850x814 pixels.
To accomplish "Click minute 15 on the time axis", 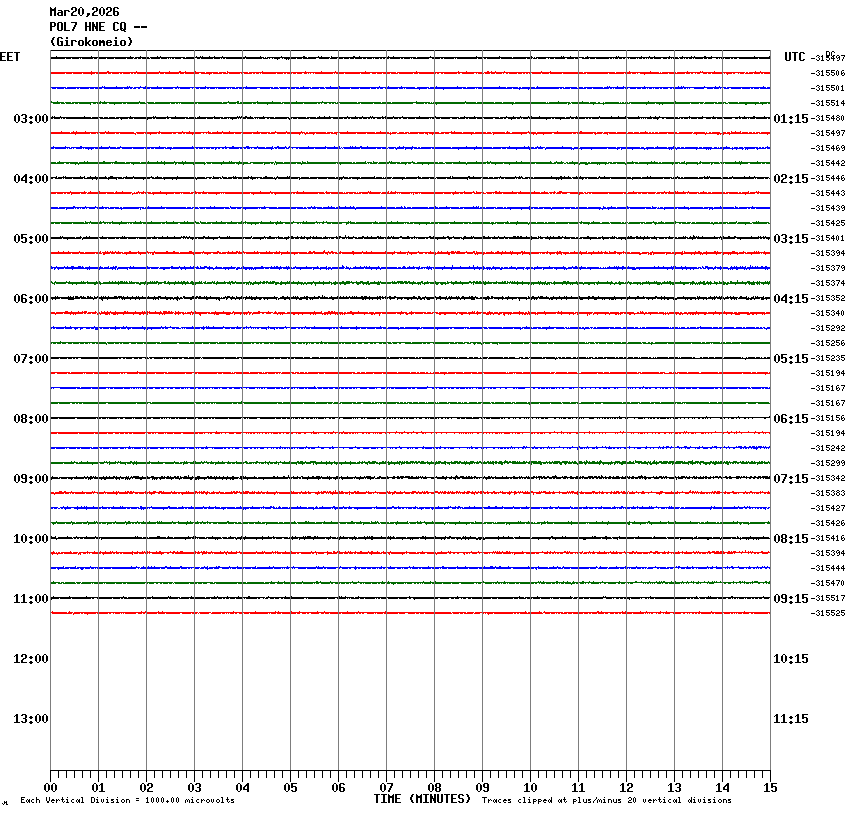I will pos(770,788).
